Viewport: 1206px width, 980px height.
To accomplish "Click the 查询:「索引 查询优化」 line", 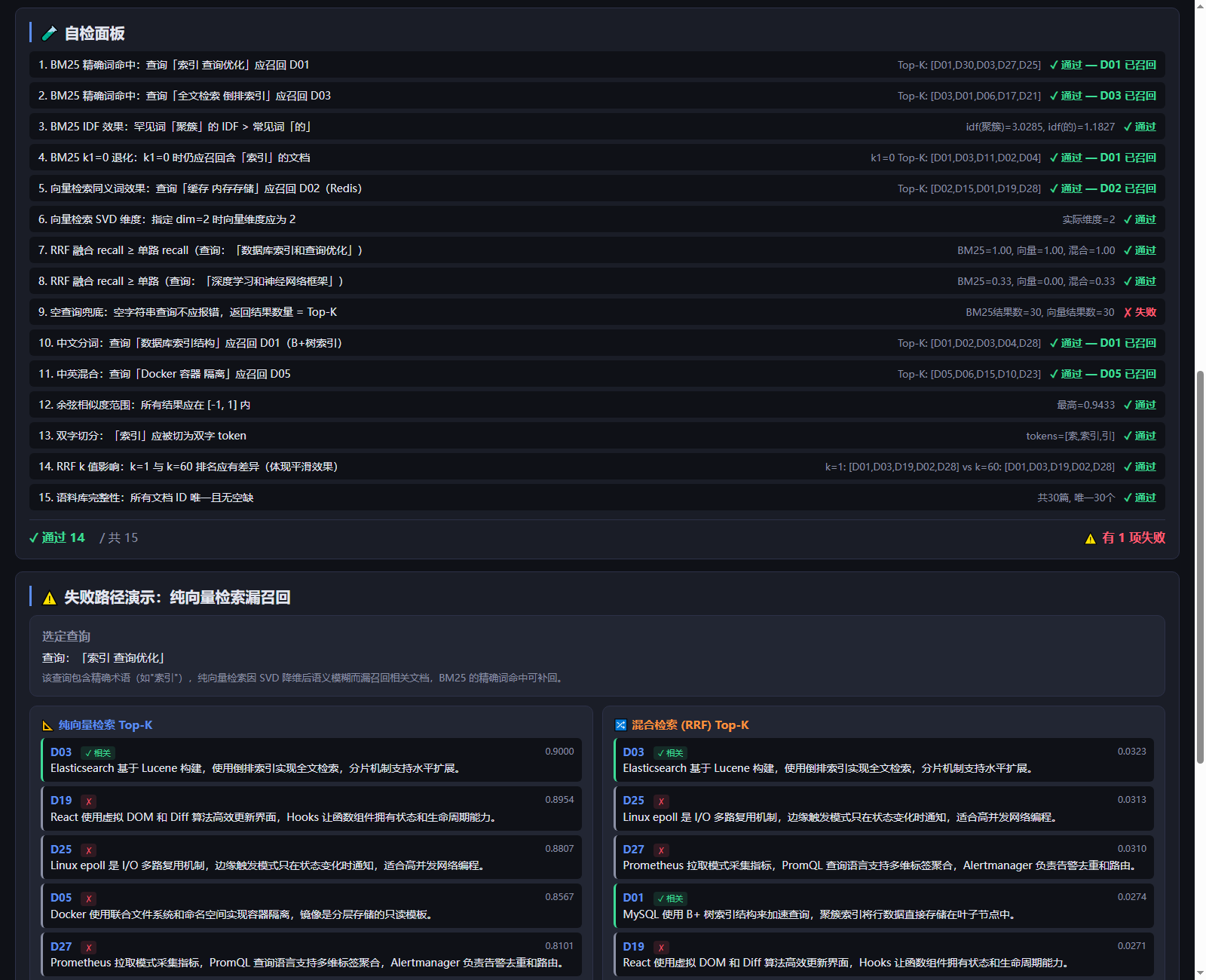I will pyautogui.click(x=103, y=658).
